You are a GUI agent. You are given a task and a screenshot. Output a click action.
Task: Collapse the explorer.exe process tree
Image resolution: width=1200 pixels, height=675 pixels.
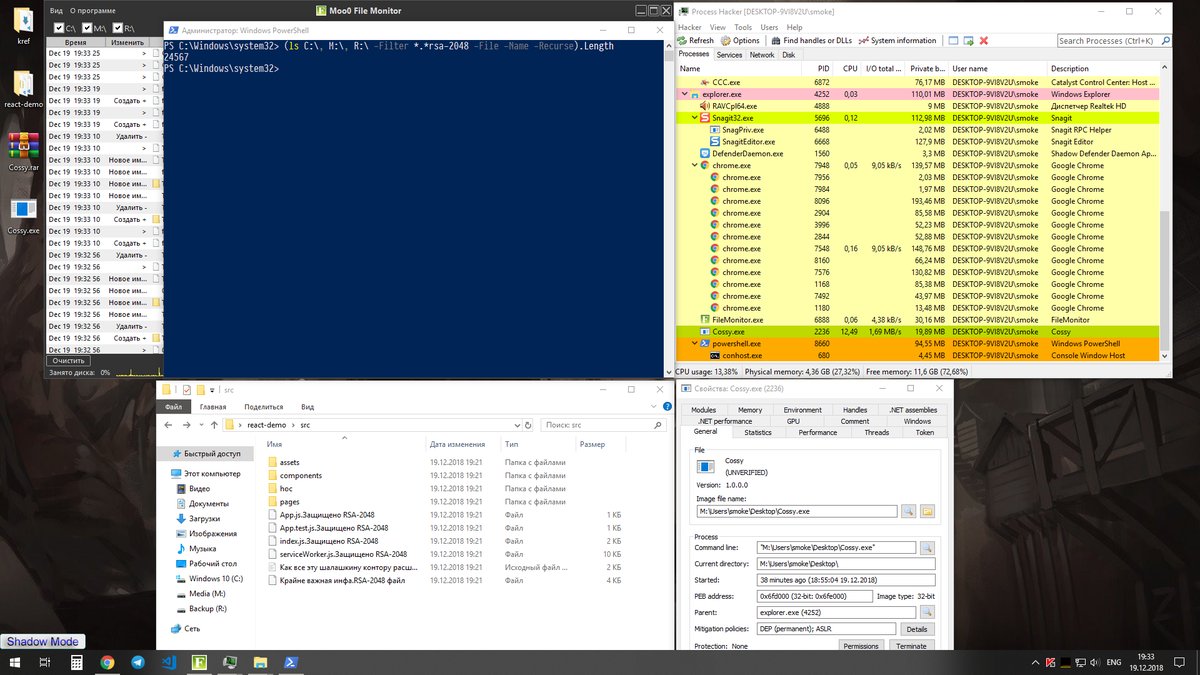point(684,94)
